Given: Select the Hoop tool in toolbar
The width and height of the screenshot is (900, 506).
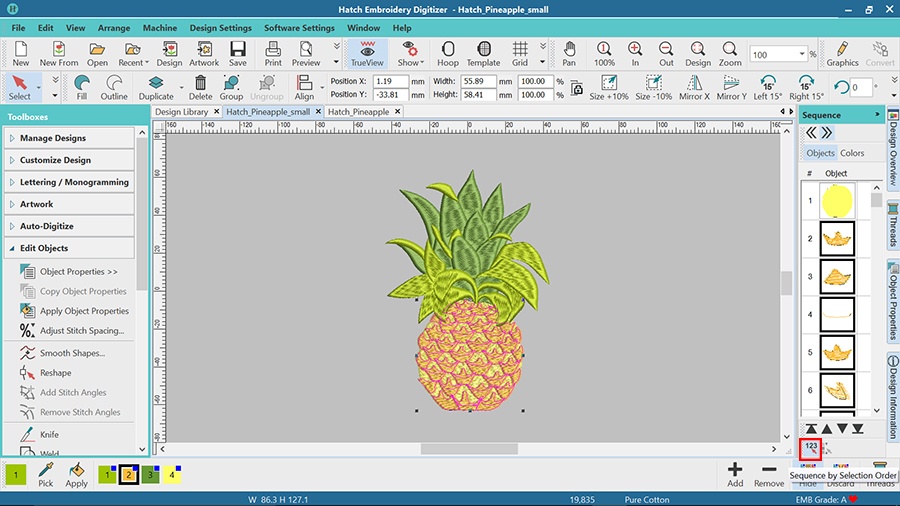Looking at the screenshot, I should [447, 53].
